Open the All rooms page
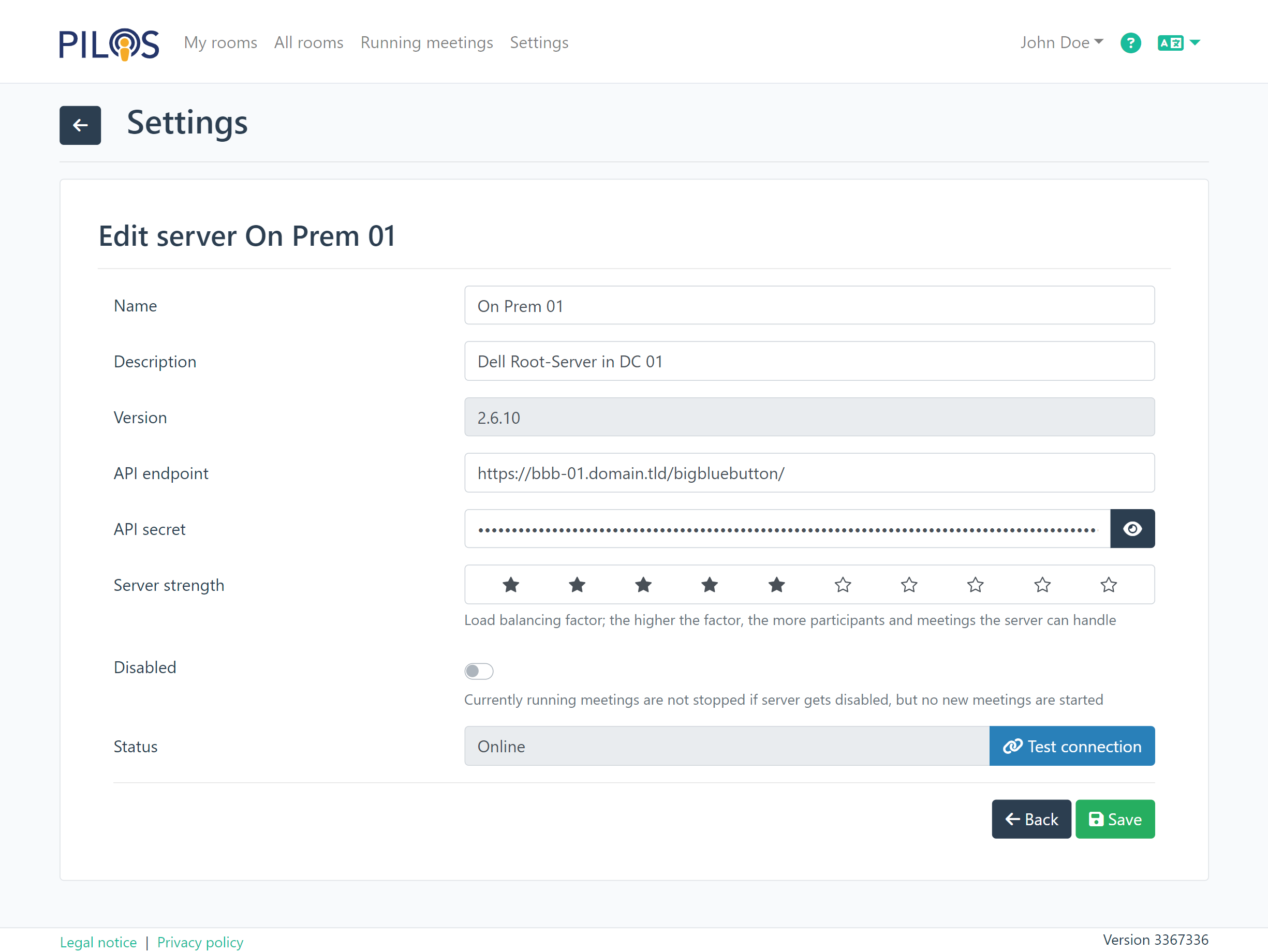 (308, 42)
